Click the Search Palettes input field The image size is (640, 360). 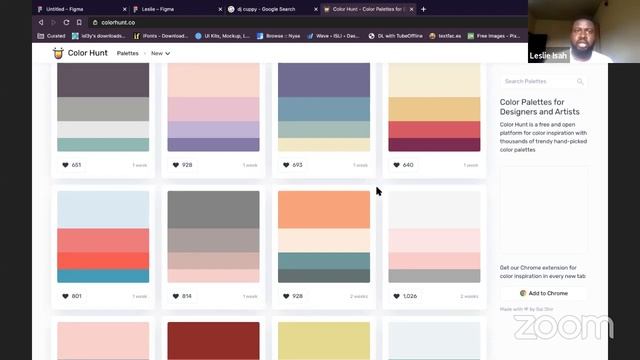(544, 82)
